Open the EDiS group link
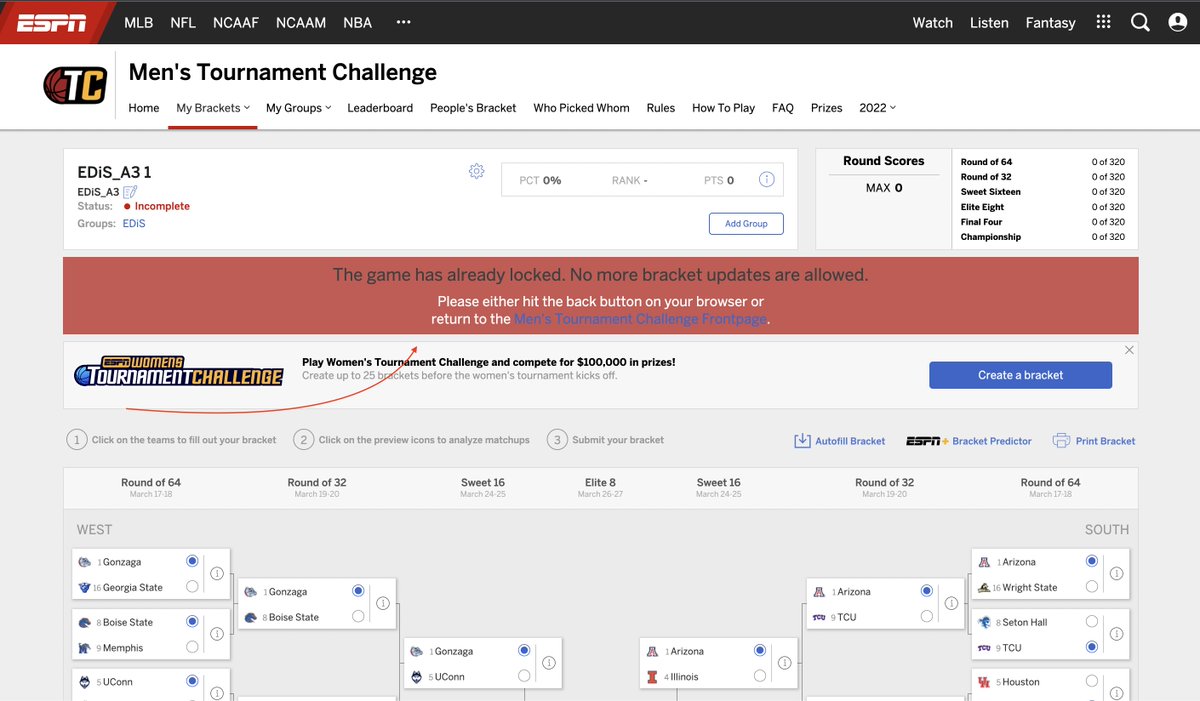 [134, 224]
